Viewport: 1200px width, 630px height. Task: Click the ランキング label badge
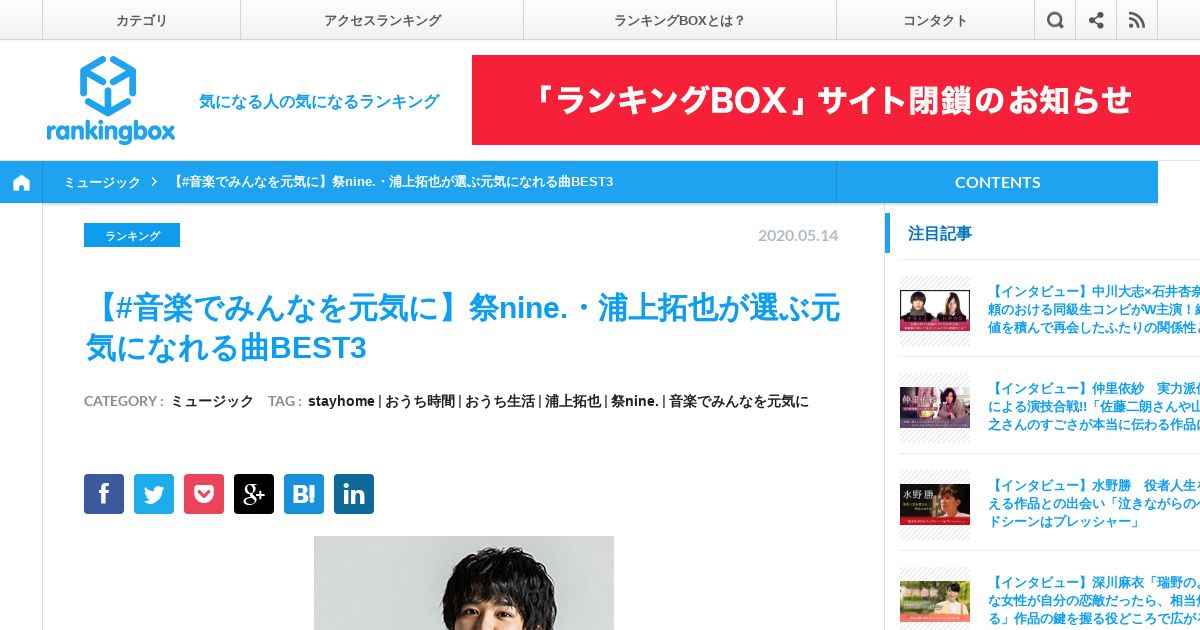132,236
